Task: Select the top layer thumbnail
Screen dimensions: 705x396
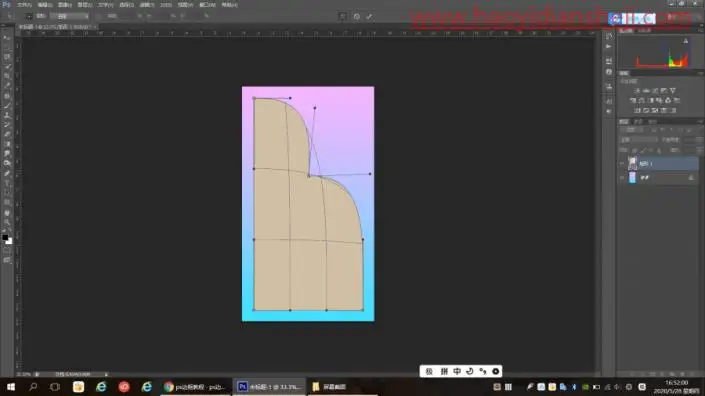Action: pyautogui.click(x=633, y=163)
